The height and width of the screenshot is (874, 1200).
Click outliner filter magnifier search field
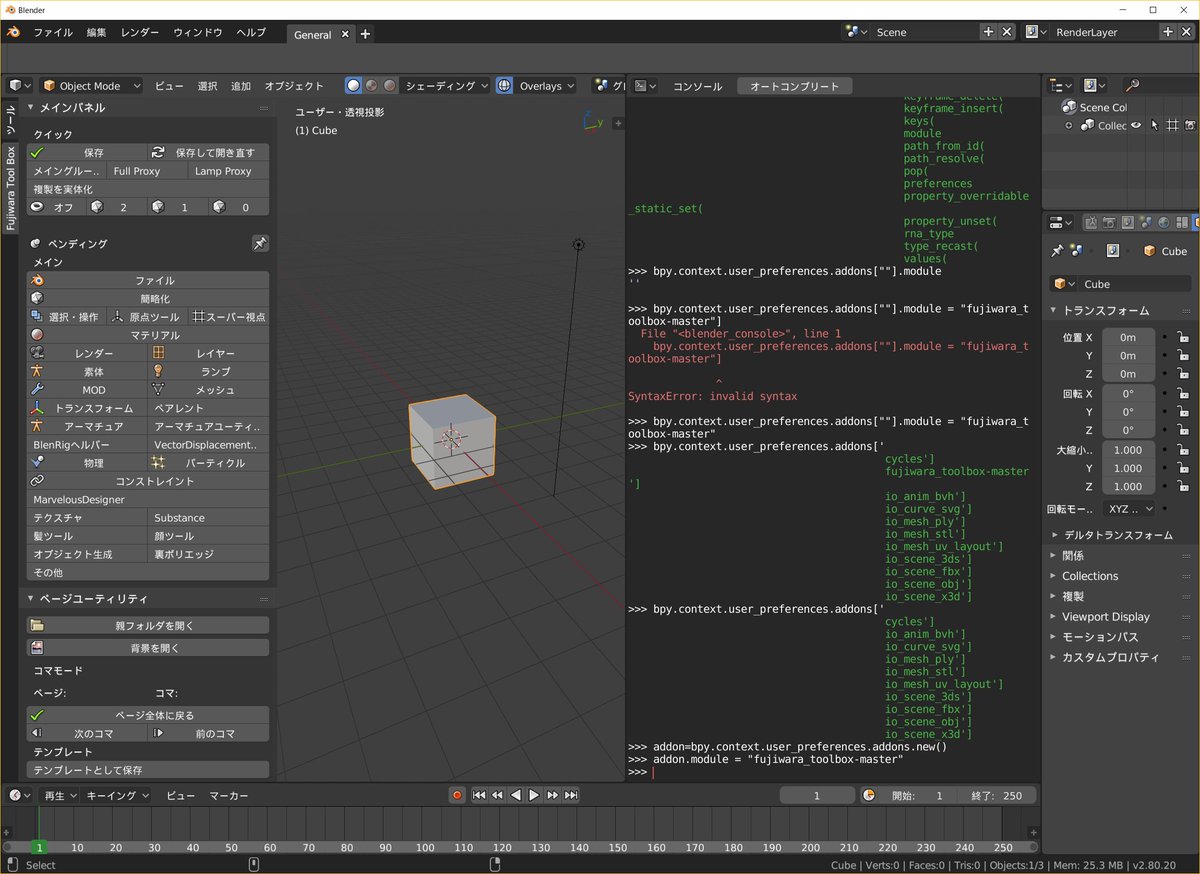click(1159, 86)
